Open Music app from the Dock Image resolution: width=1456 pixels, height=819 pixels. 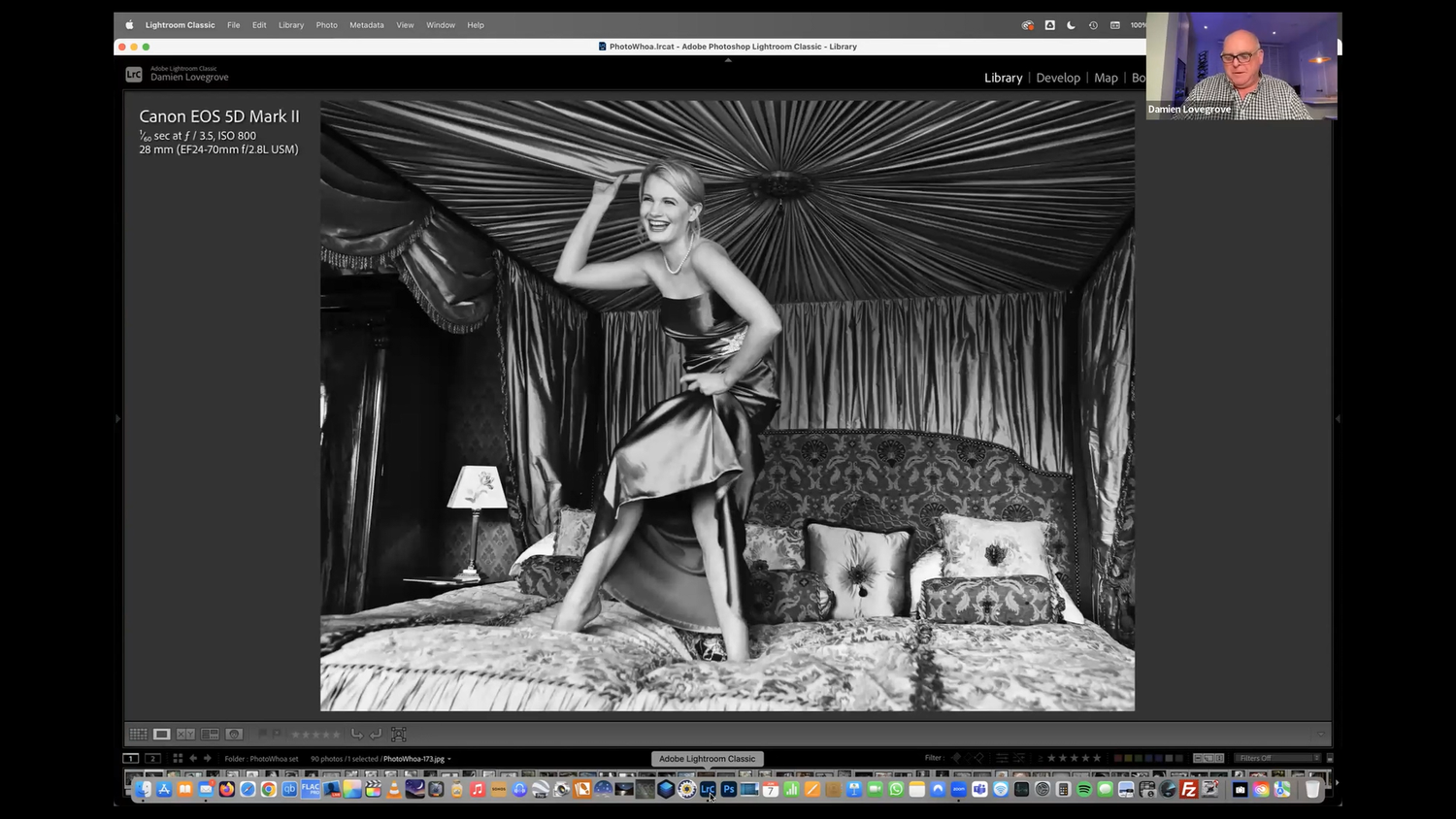pos(478,790)
